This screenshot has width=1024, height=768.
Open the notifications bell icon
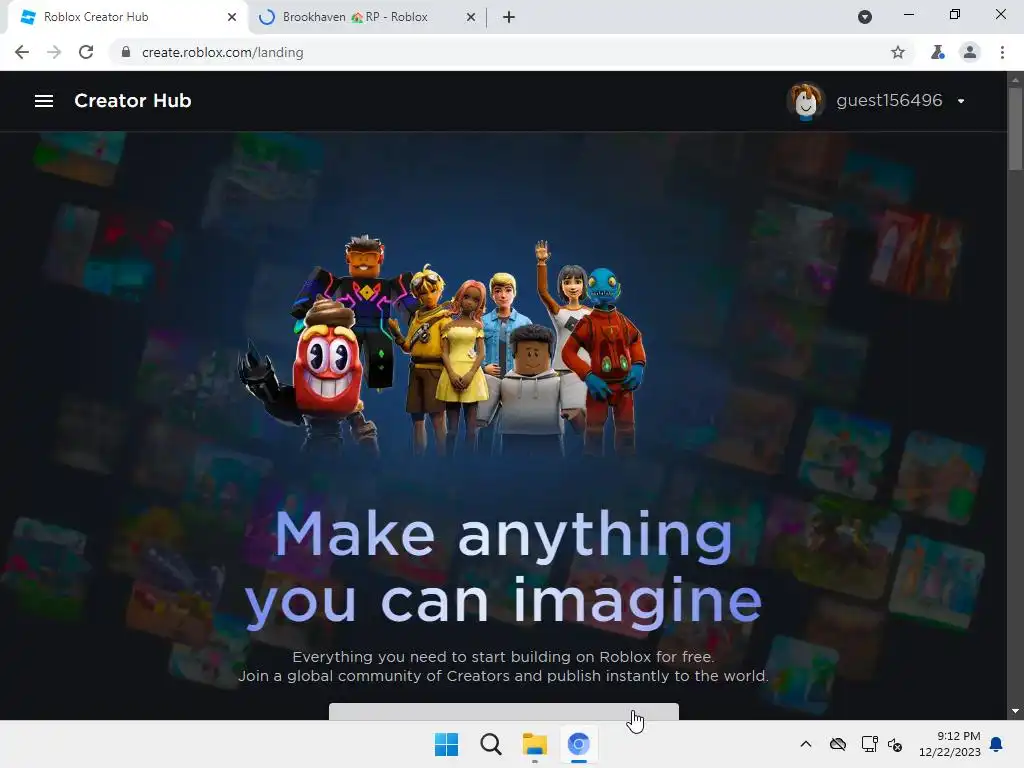coord(997,744)
